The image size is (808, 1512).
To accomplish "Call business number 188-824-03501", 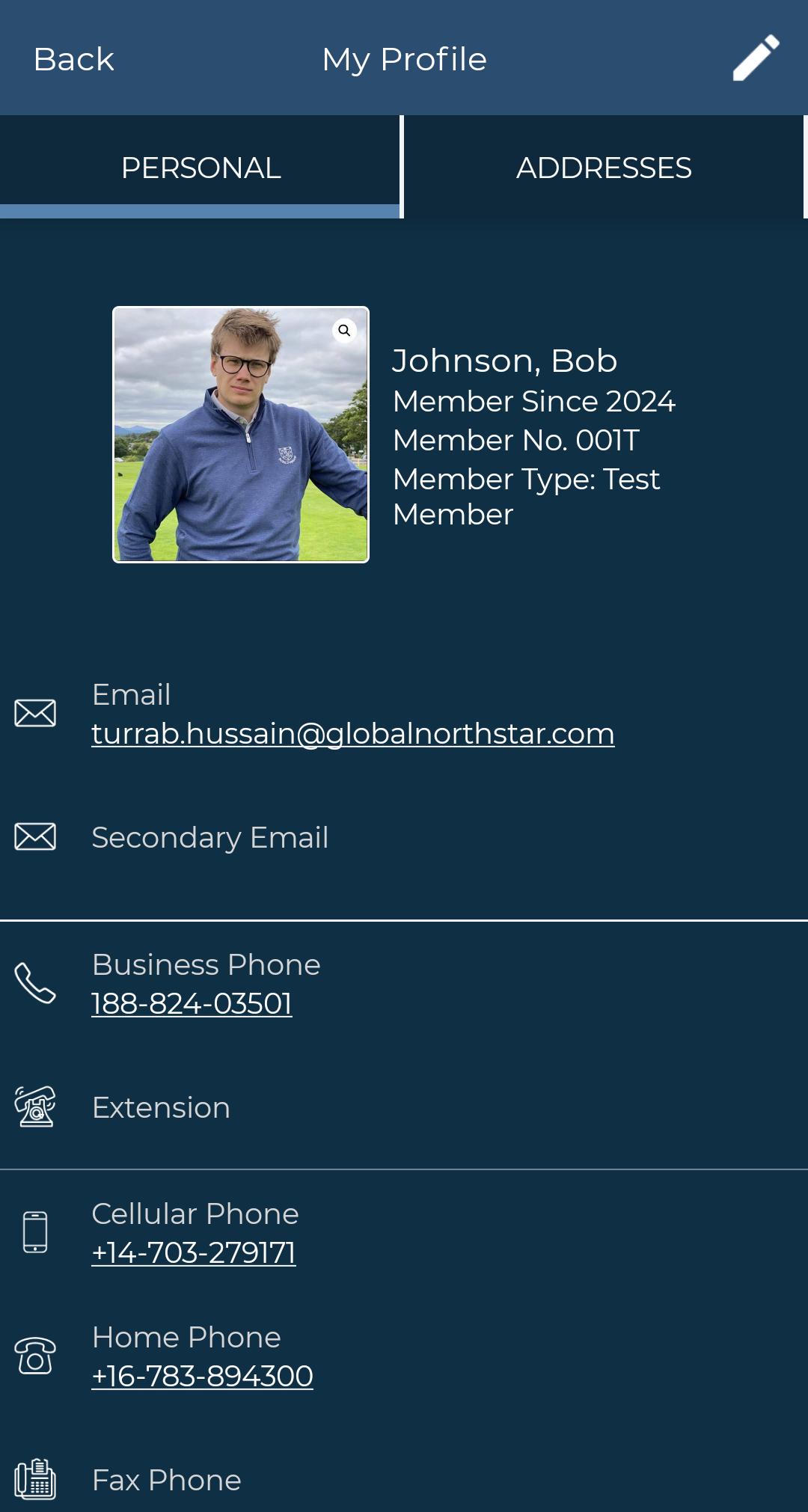I will tap(192, 1003).
